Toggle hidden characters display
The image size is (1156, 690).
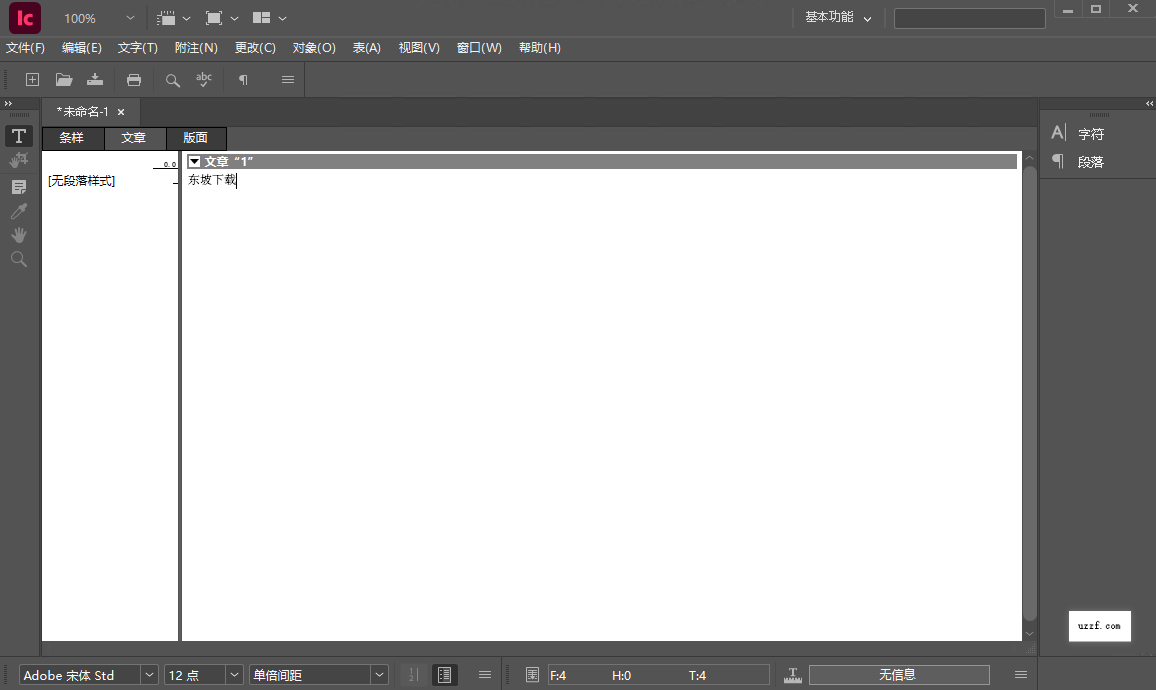pyautogui.click(x=242, y=79)
